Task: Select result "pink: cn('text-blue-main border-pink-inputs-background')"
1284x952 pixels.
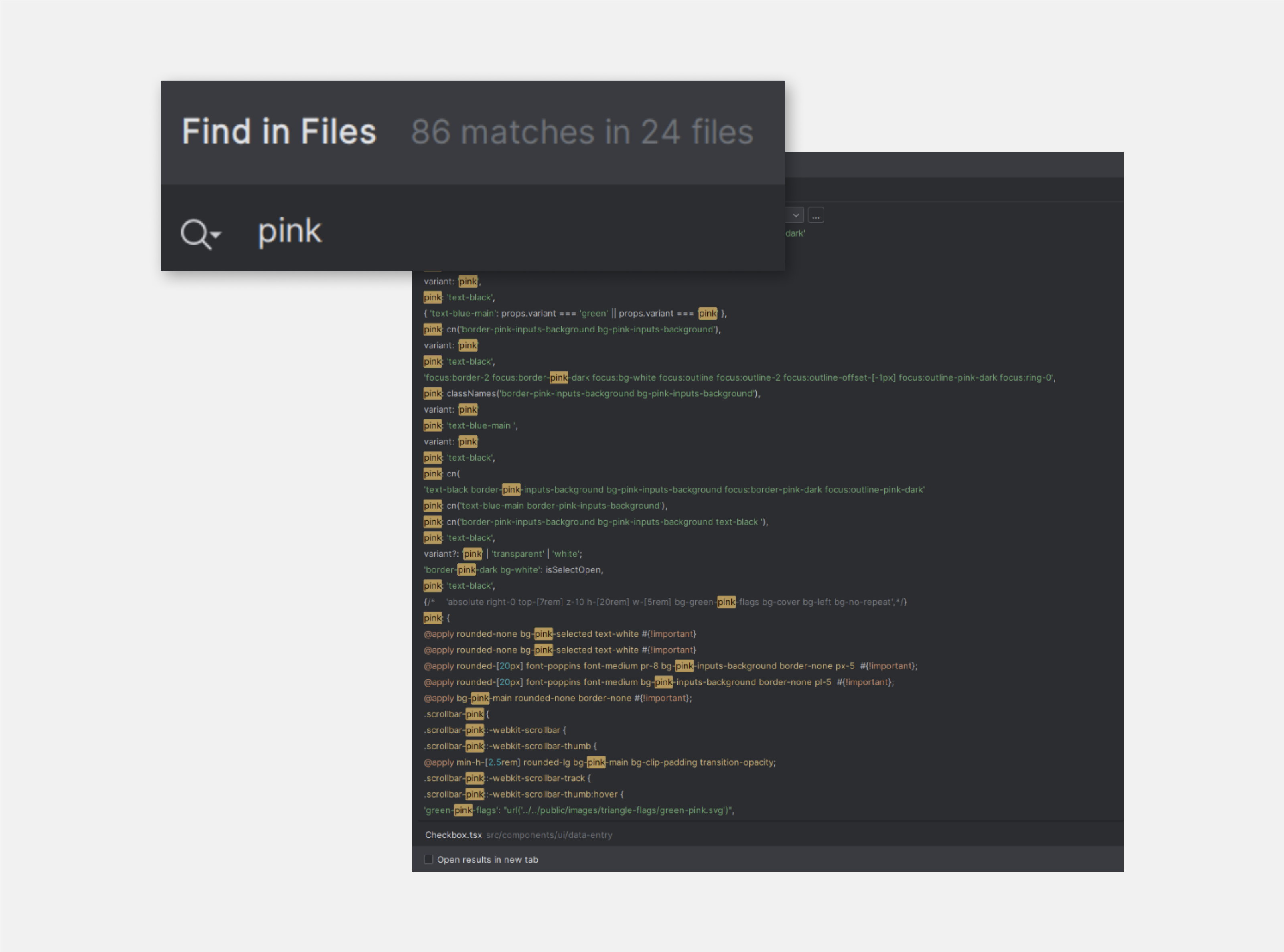Action: 545,506
